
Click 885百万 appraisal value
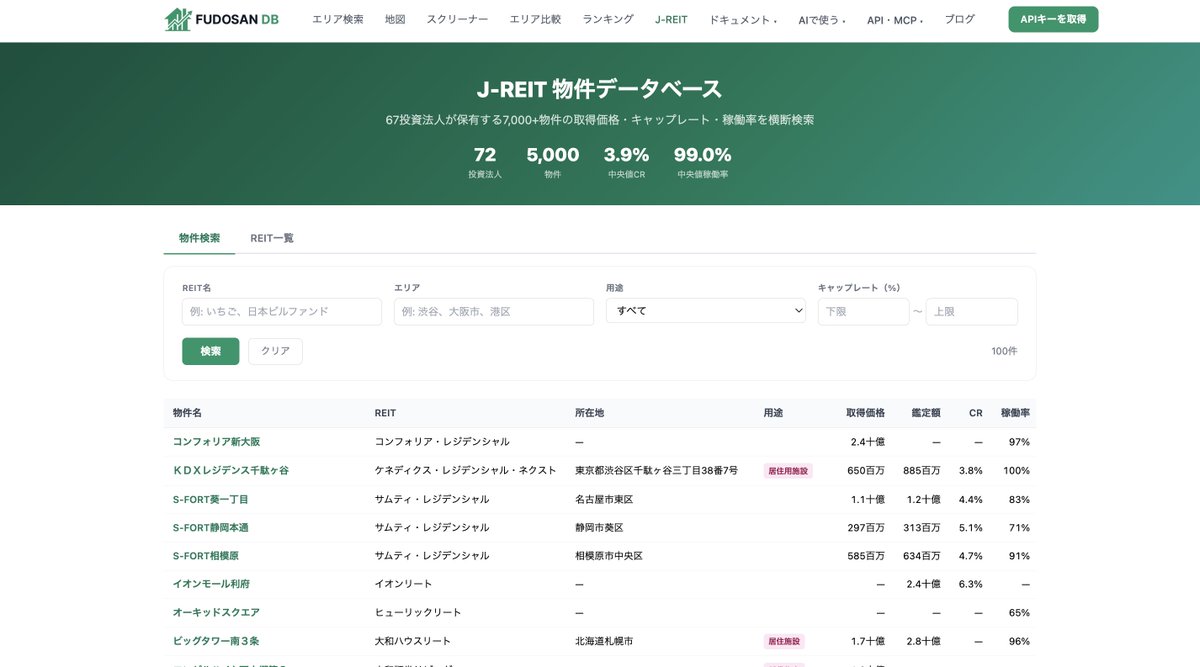tap(921, 470)
